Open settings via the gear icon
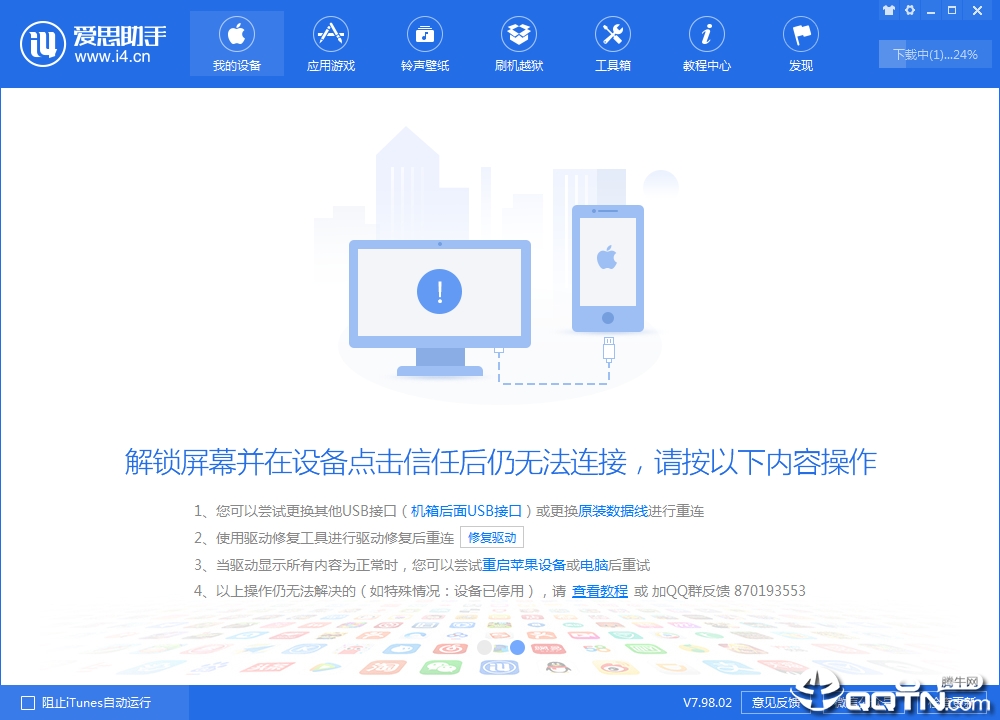 click(x=909, y=10)
